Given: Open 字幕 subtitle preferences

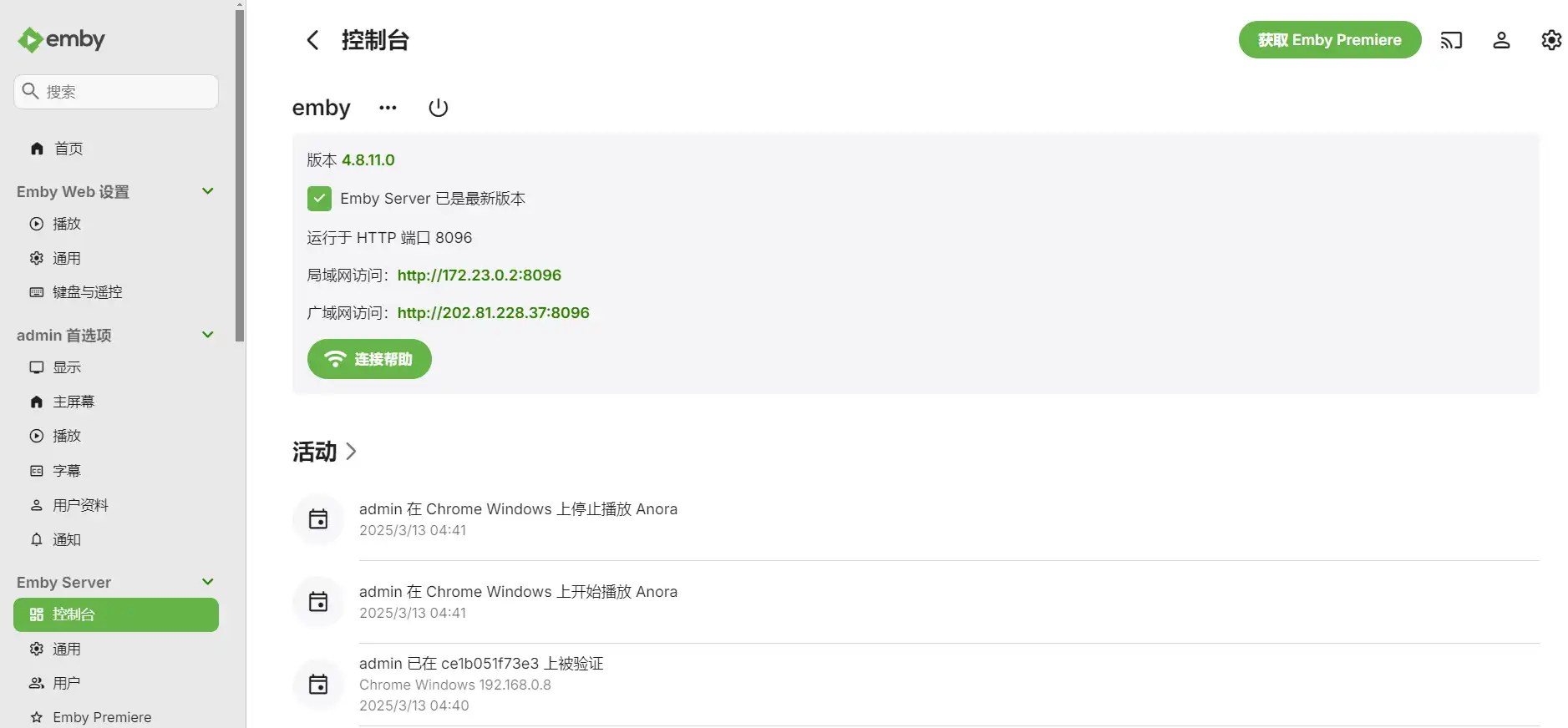Looking at the screenshot, I should tap(67, 471).
